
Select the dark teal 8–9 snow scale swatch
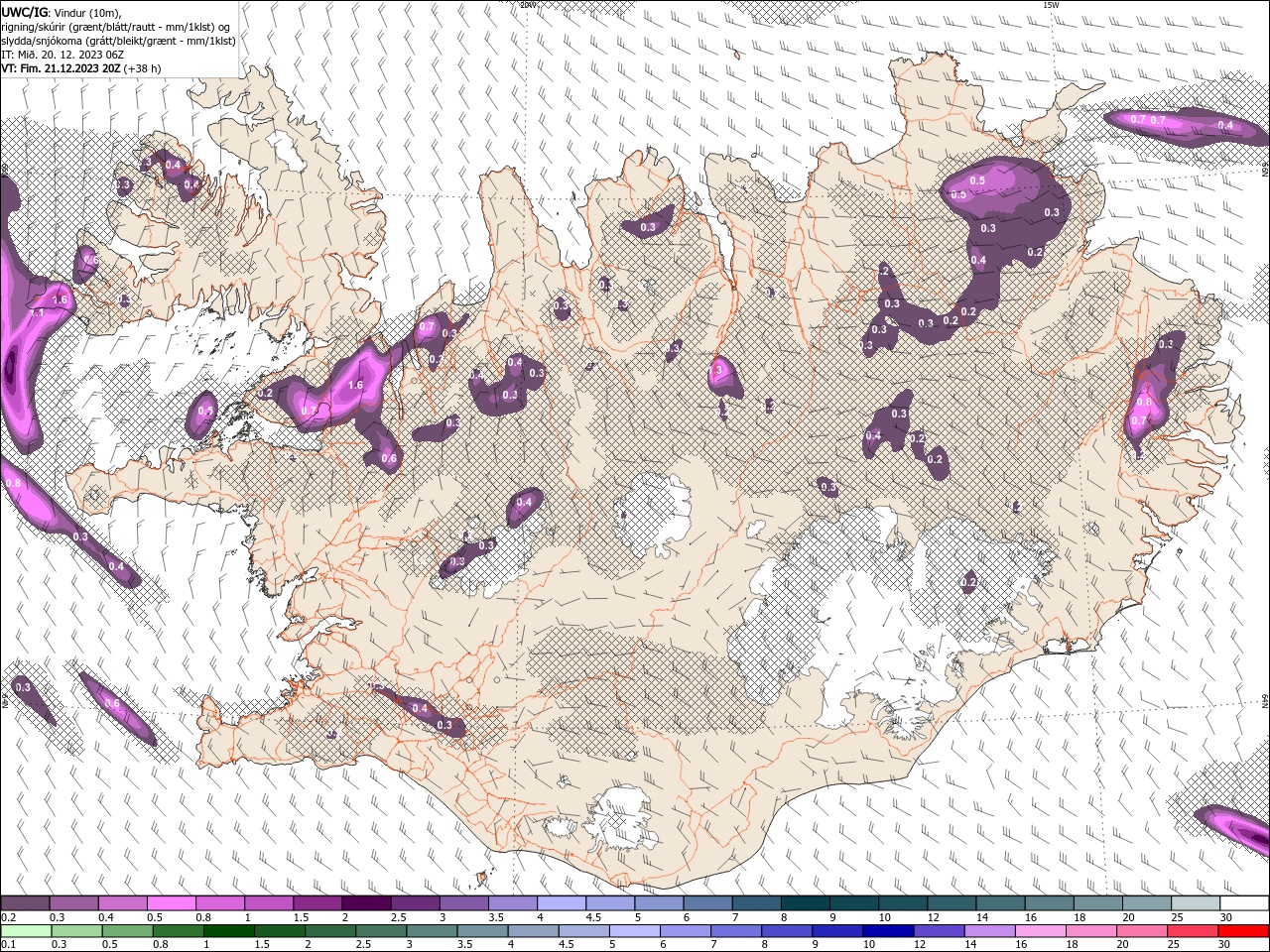[x=805, y=903]
